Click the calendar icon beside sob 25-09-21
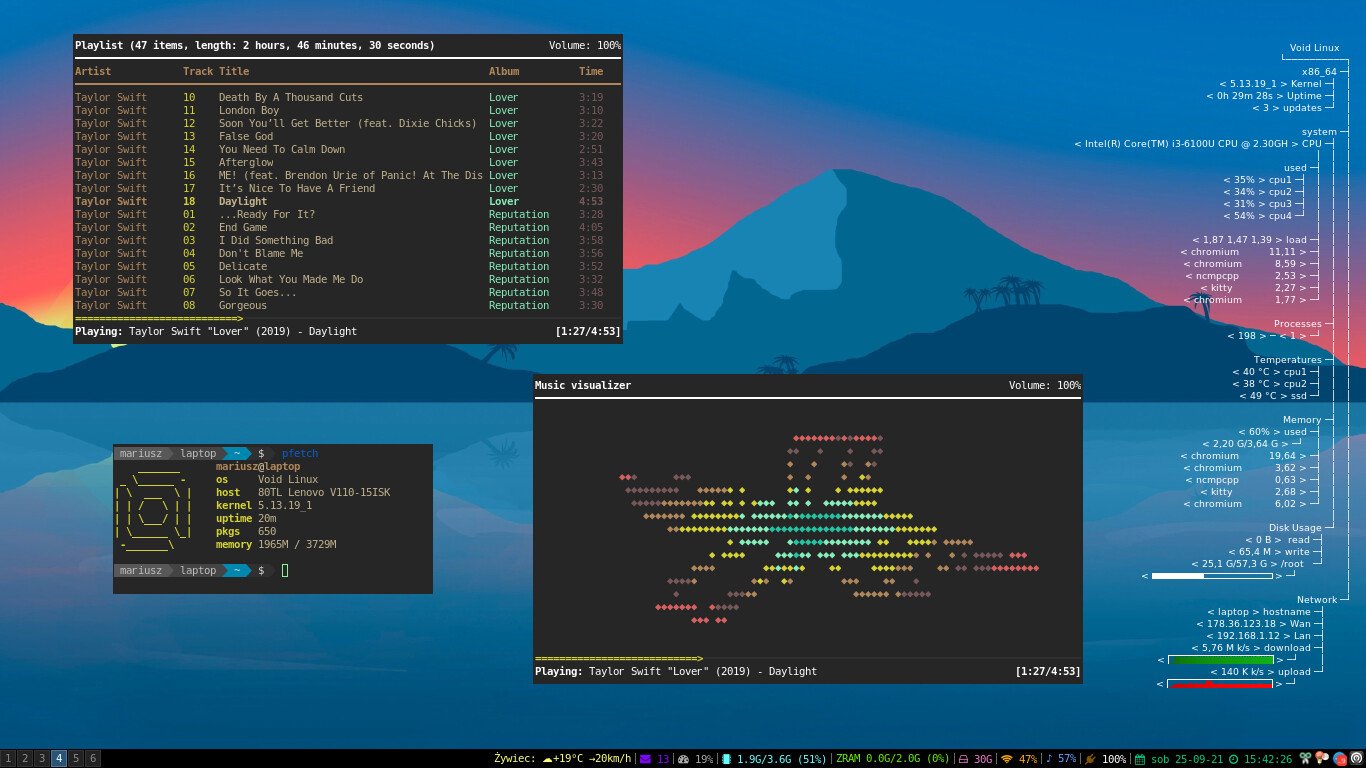The height and width of the screenshot is (768, 1366). pyautogui.click(x=1140, y=759)
